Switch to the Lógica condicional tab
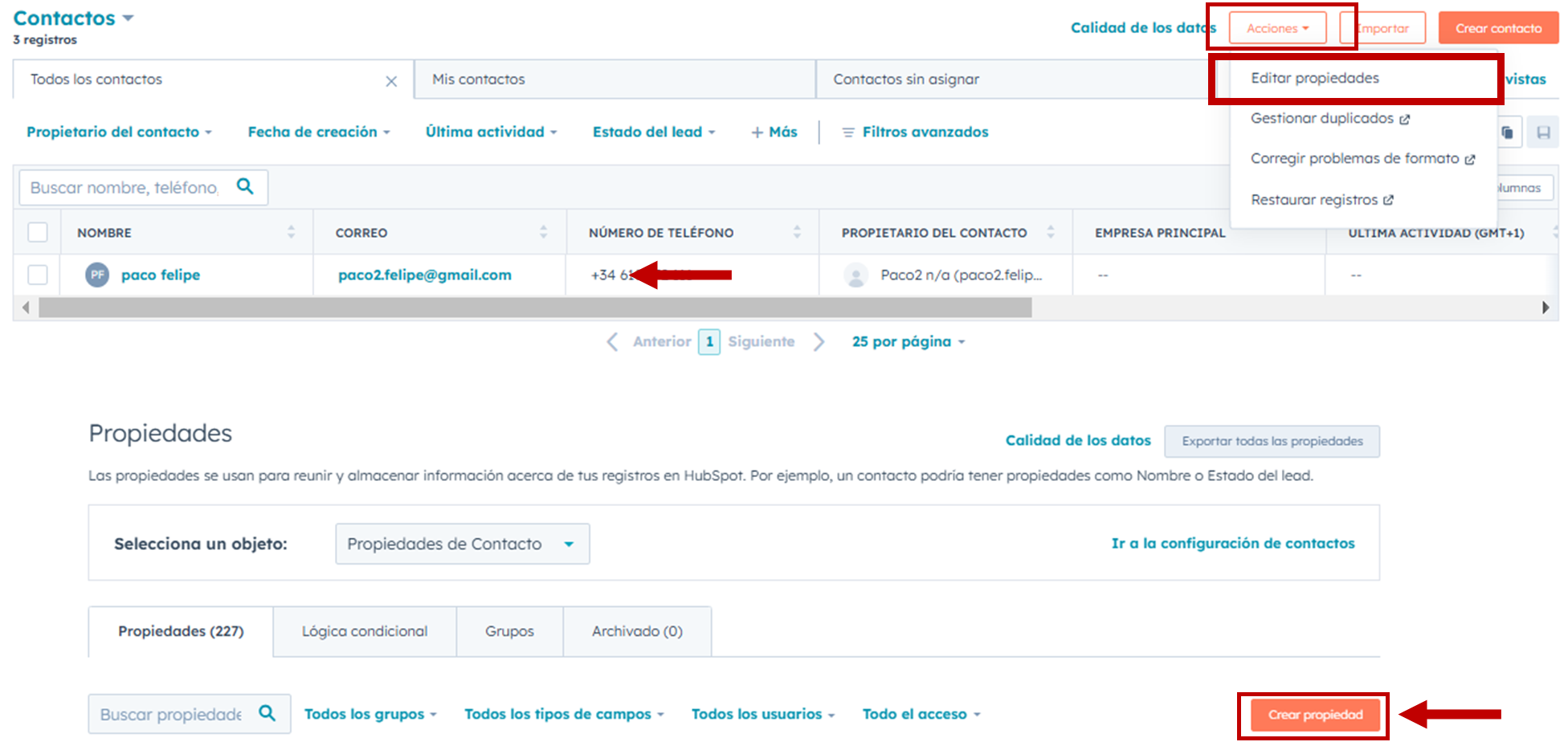 click(x=365, y=631)
